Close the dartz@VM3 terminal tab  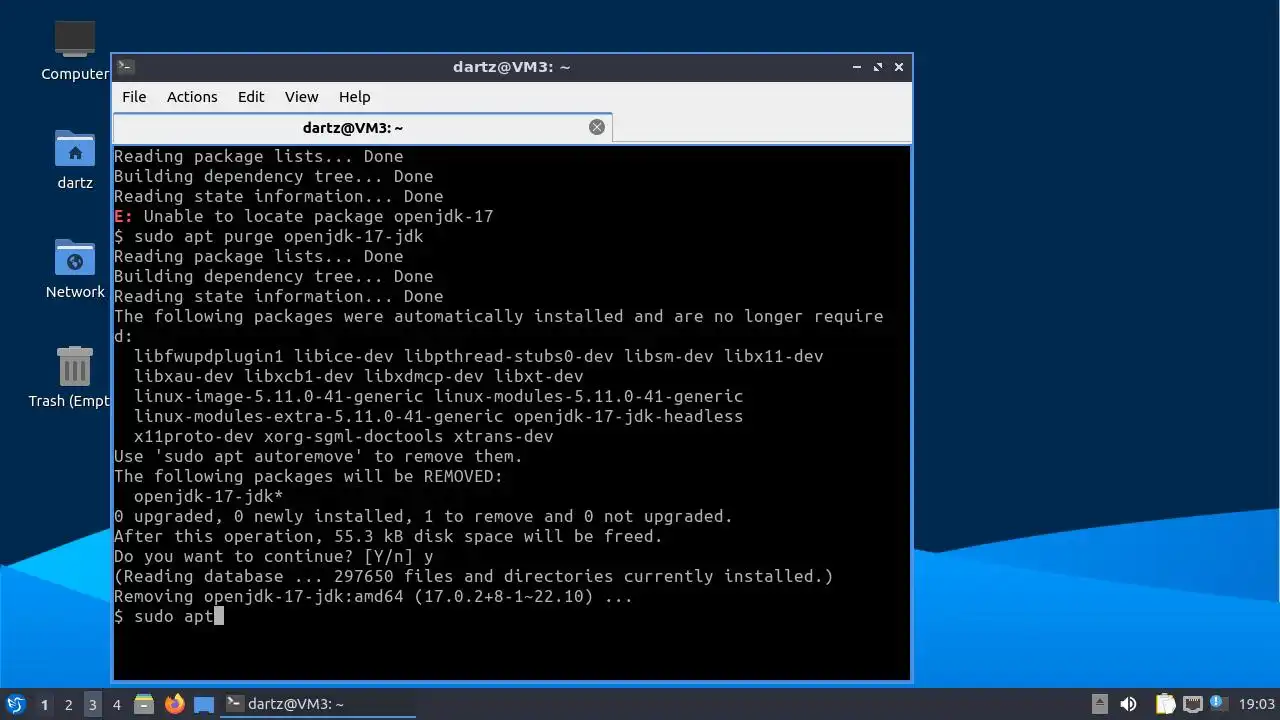click(x=597, y=127)
